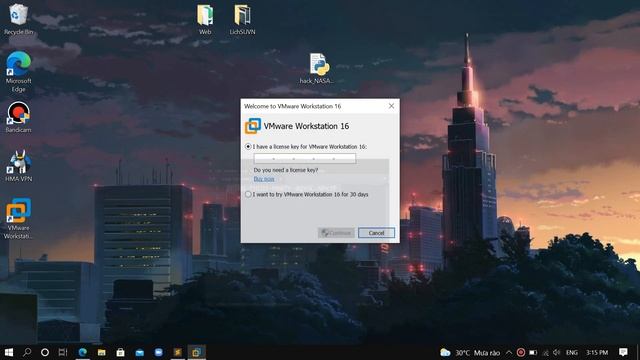Click the VMware logo in the dialog
The height and width of the screenshot is (360, 640).
click(x=253, y=126)
